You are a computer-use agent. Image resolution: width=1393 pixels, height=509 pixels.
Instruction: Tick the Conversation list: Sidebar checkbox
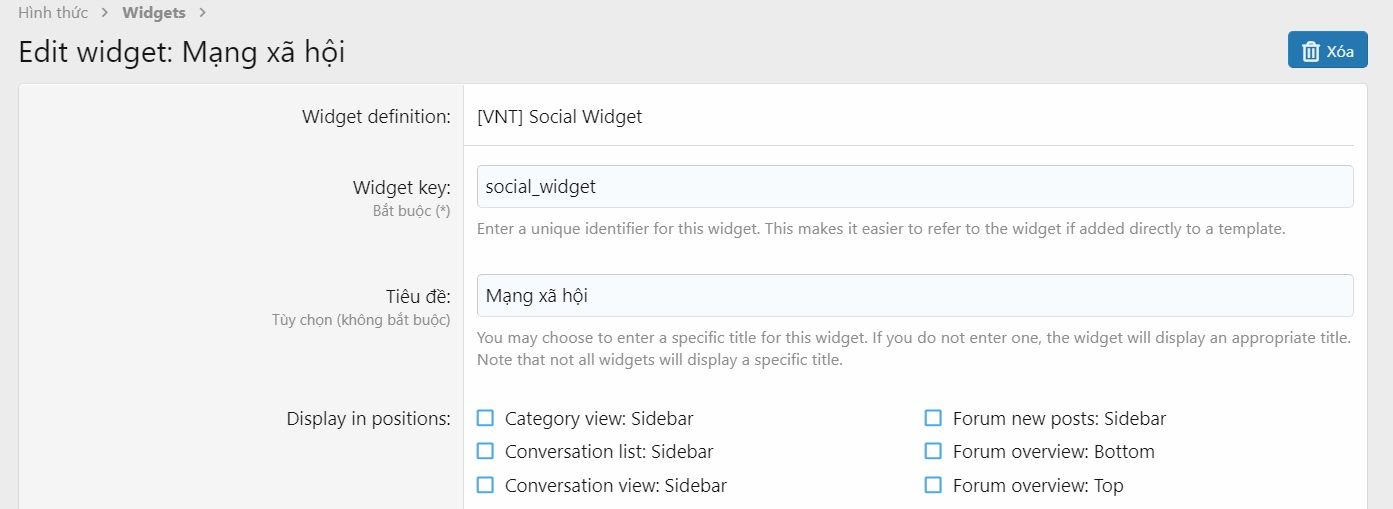(x=486, y=451)
